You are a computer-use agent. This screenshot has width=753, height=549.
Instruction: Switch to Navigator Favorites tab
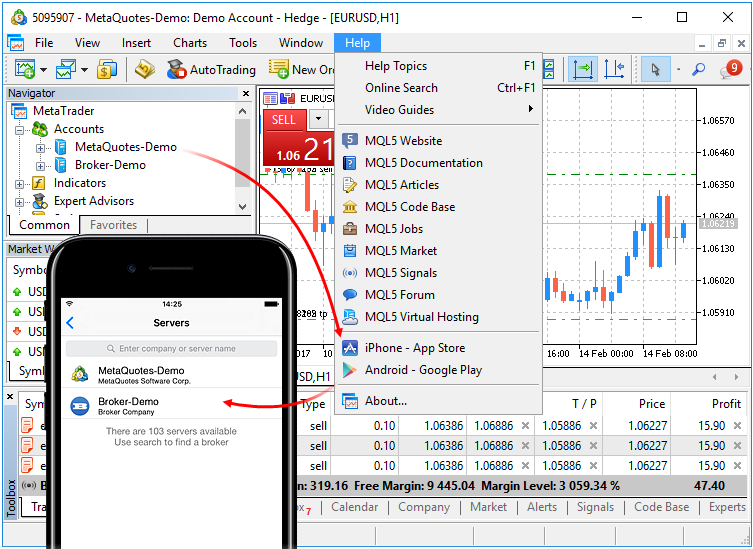[x=113, y=225]
